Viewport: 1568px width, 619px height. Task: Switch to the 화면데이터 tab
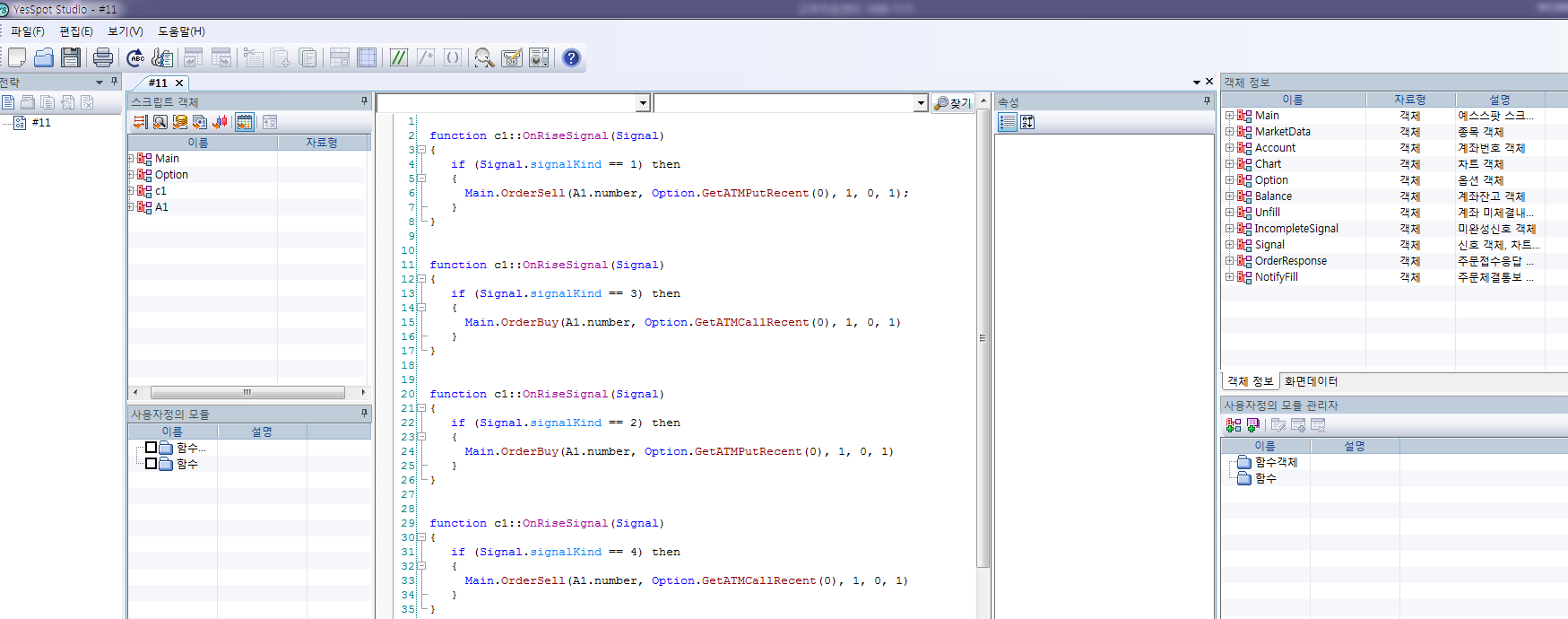click(1311, 381)
